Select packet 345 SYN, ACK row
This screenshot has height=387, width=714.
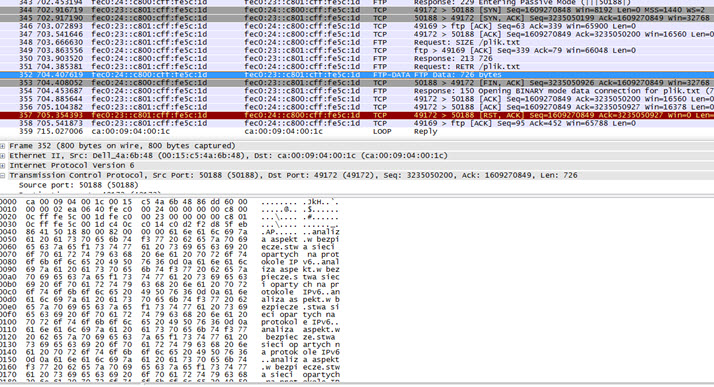coord(357,18)
